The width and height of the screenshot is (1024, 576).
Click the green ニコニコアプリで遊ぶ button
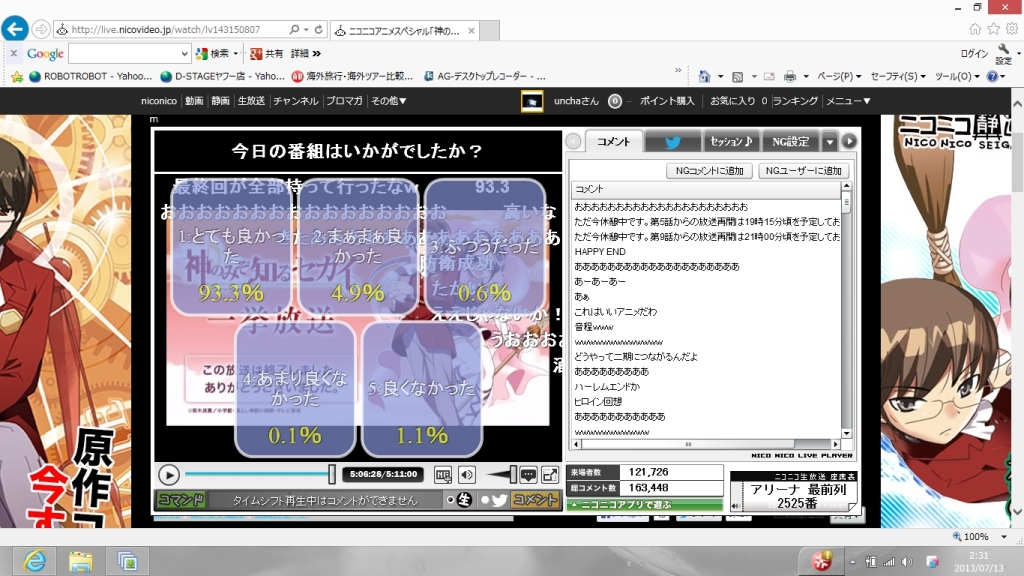tap(645, 505)
